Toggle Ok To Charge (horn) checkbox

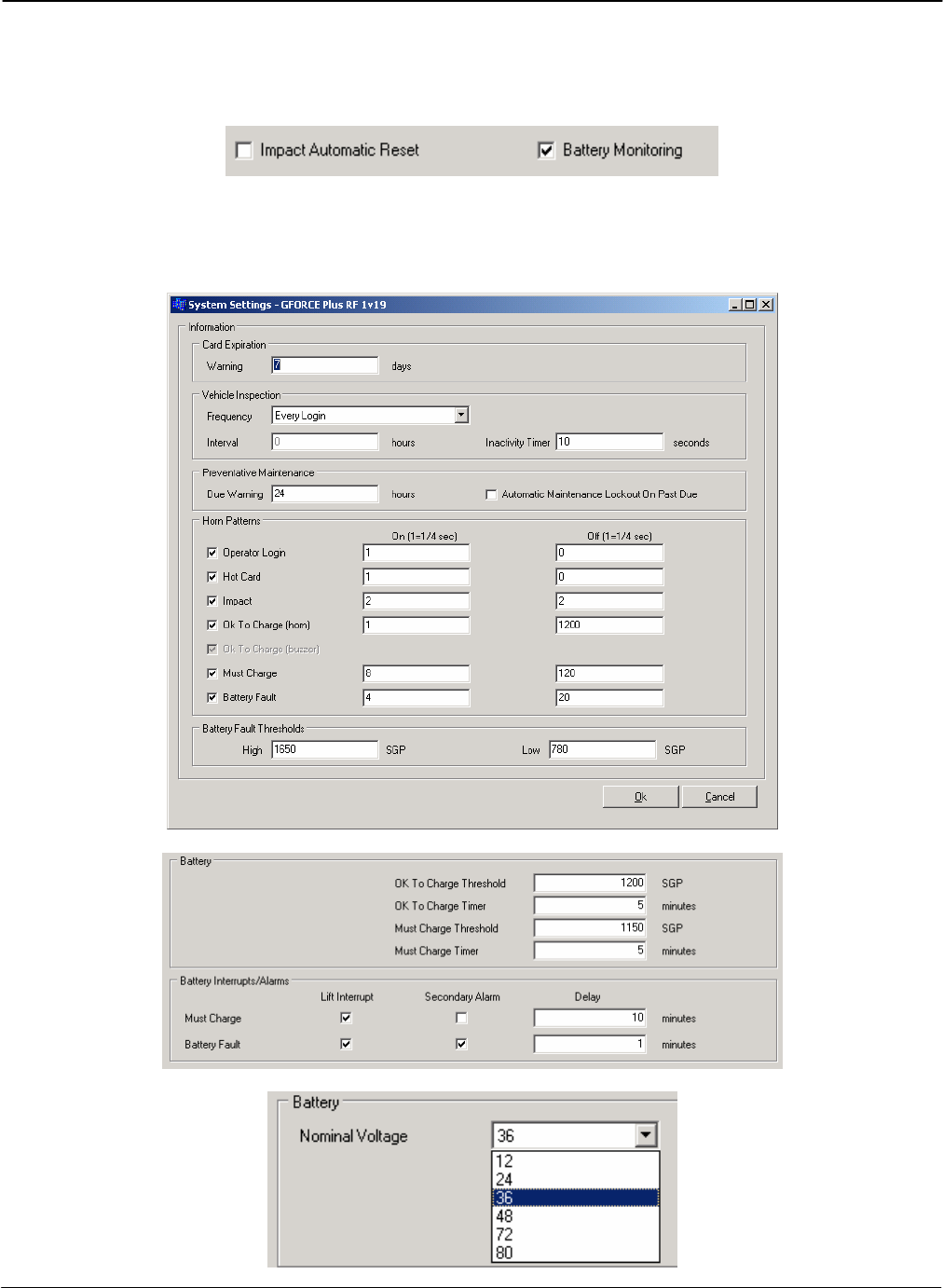pyautogui.click(x=212, y=625)
